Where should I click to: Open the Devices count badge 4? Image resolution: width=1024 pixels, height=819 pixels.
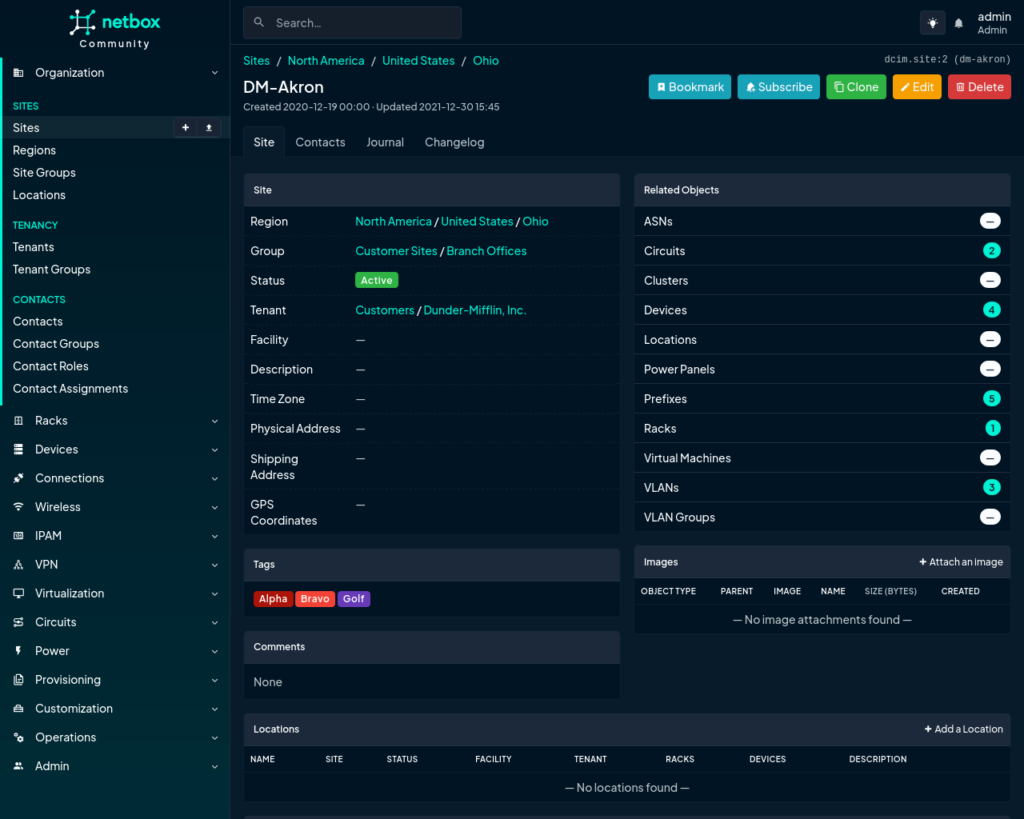(x=991, y=310)
